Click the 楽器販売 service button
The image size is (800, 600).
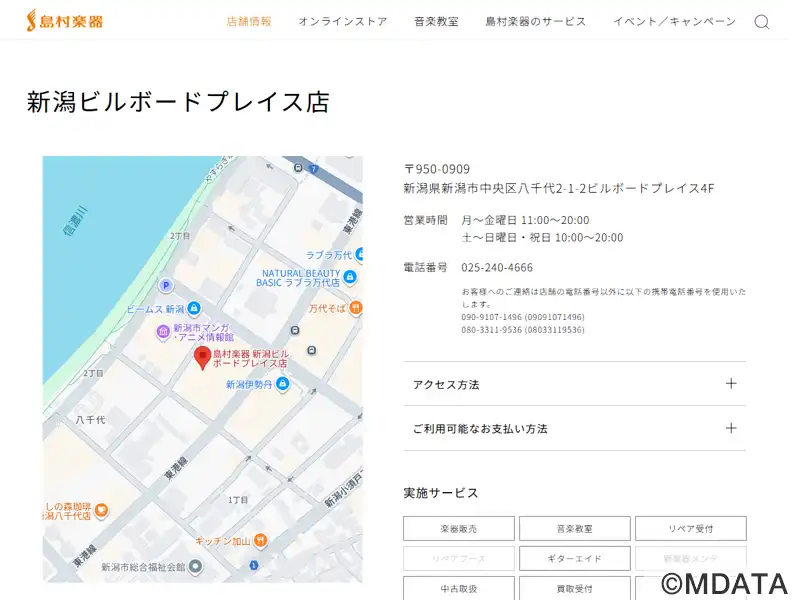[x=459, y=529]
